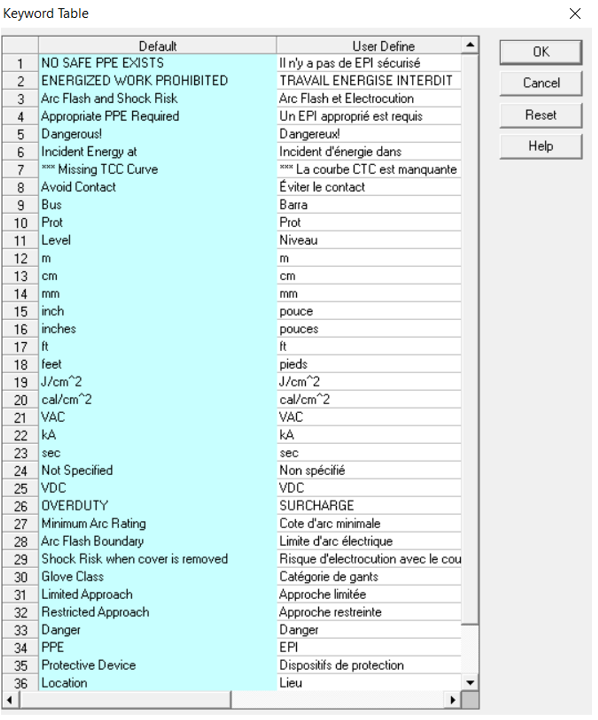Click the 'Not Specified' default cell
The height and width of the screenshot is (720, 598).
pos(158,470)
